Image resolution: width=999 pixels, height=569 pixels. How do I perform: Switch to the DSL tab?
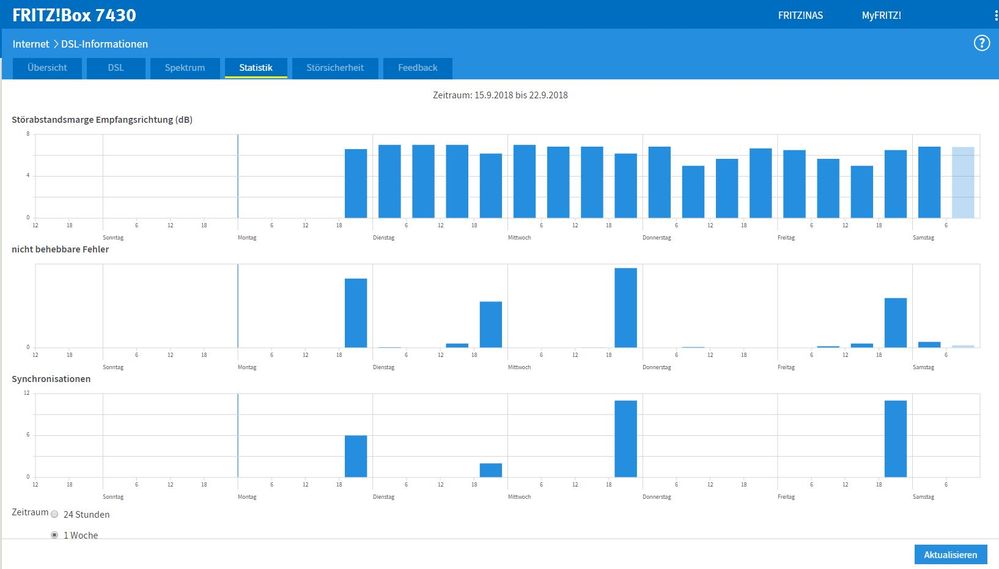[x=116, y=68]
